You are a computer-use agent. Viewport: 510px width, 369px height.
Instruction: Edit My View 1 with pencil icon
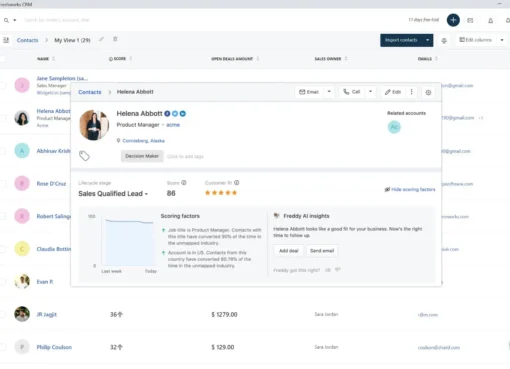pos(101,39)
